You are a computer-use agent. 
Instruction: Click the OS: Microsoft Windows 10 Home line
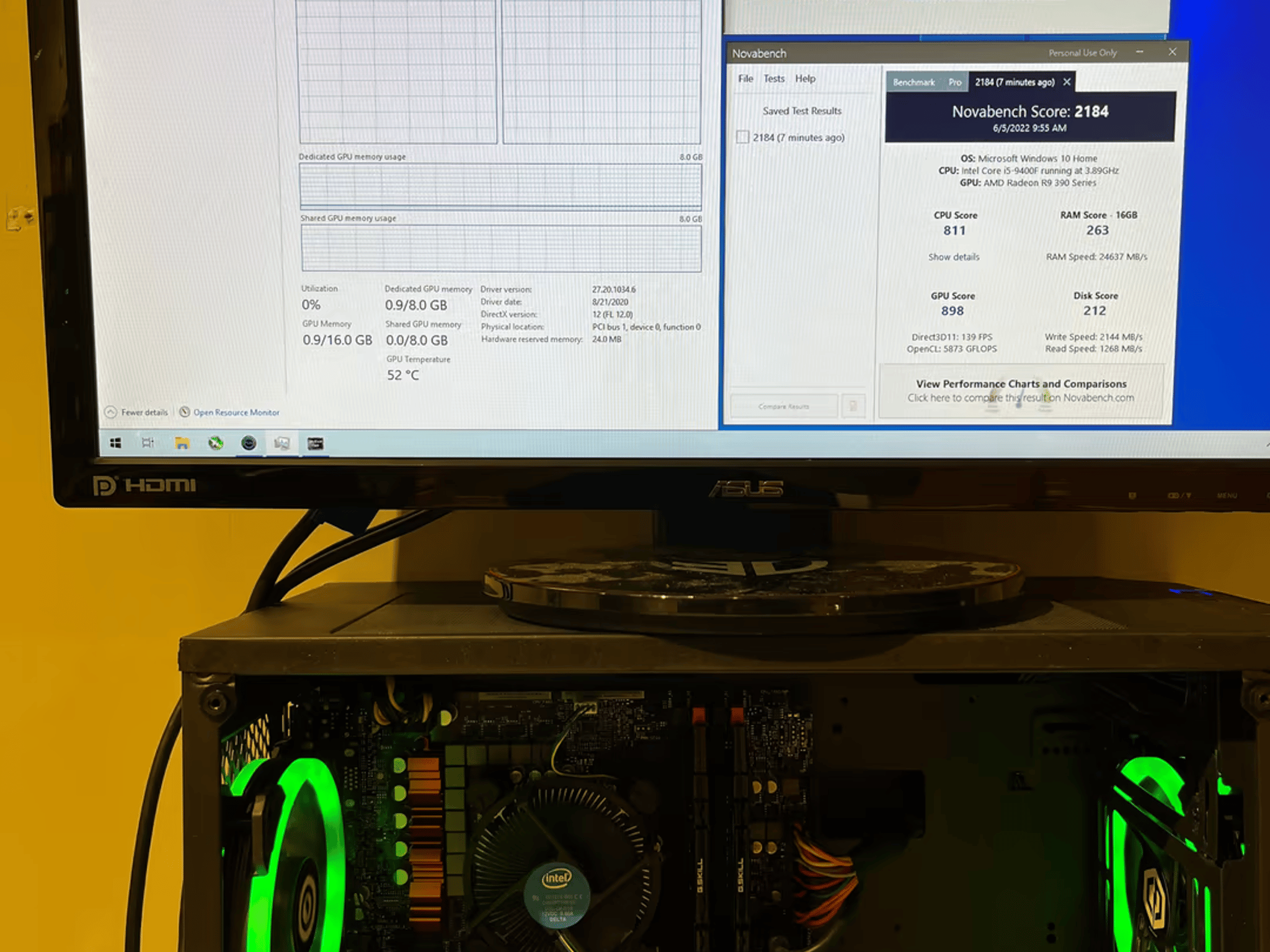click(1029, 158)
